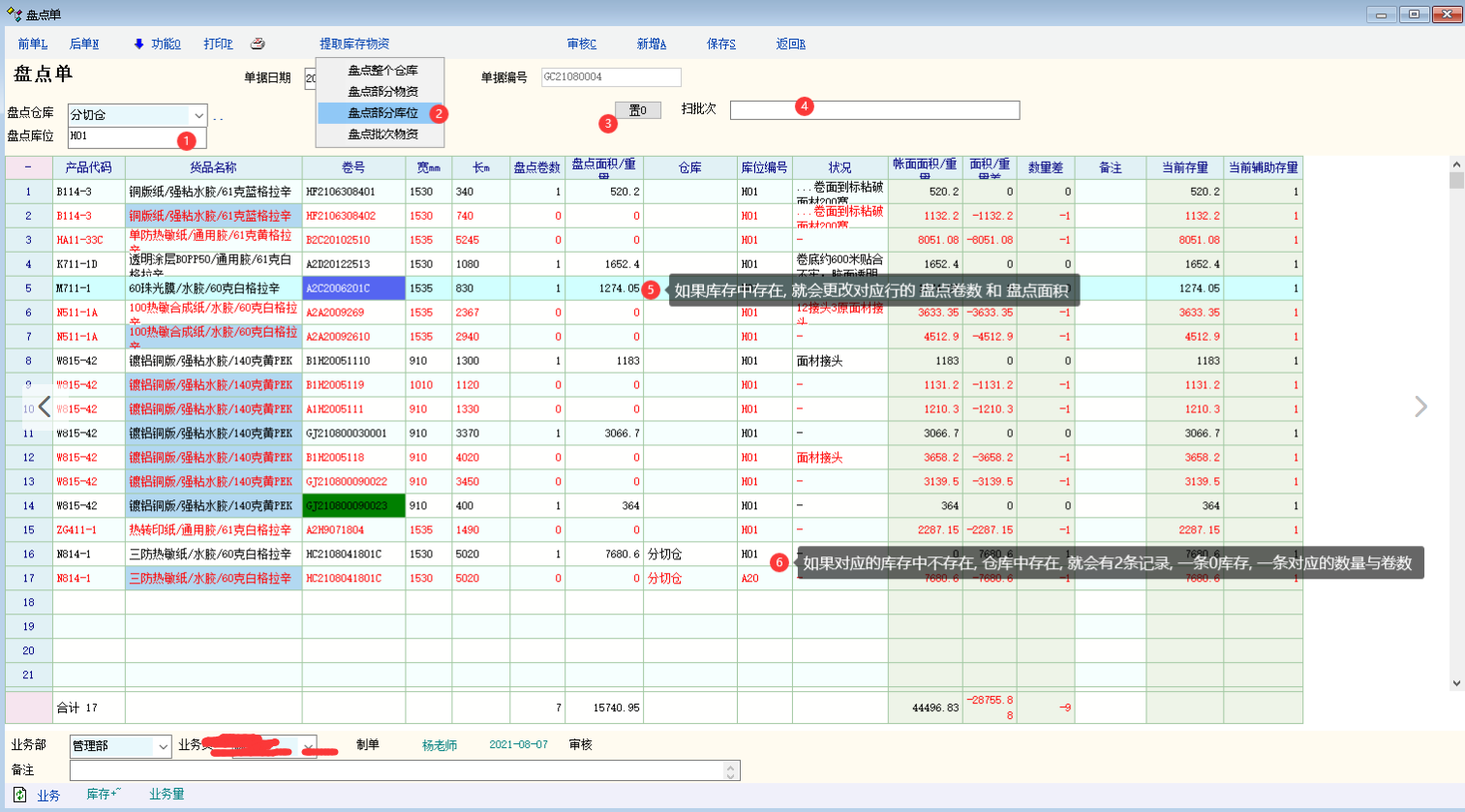Expand the 业务部 dropdown showing 管理部
Screen dimensions: 1465x812
pyautogui.click(x=162, y=746)
